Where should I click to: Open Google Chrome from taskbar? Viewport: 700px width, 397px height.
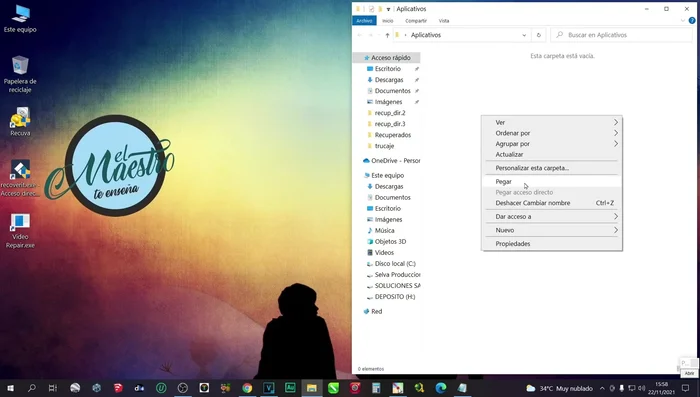pyautogui.click(x=247, y=388)
